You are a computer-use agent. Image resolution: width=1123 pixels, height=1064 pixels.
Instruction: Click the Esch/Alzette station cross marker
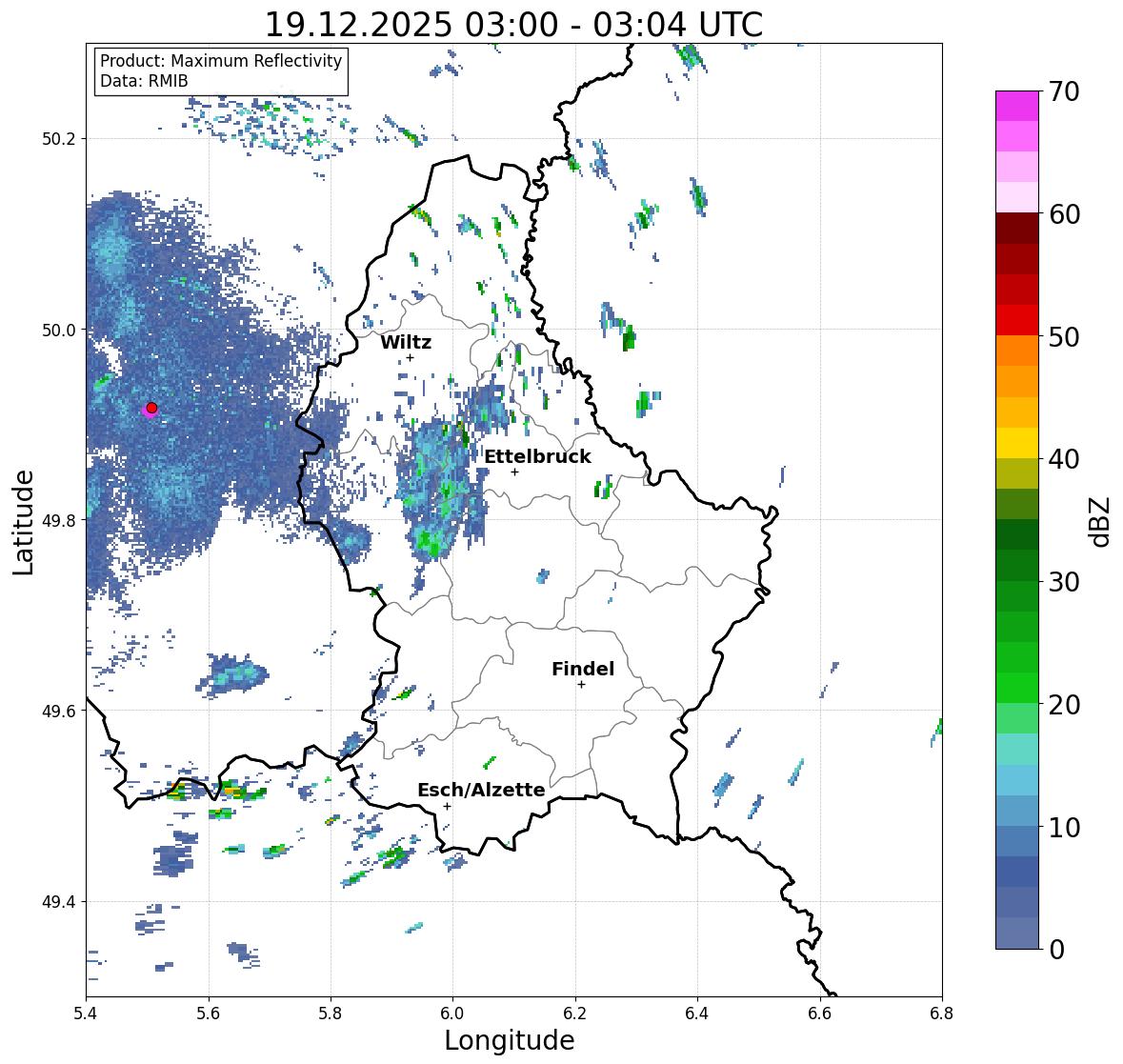click(447, 806)
